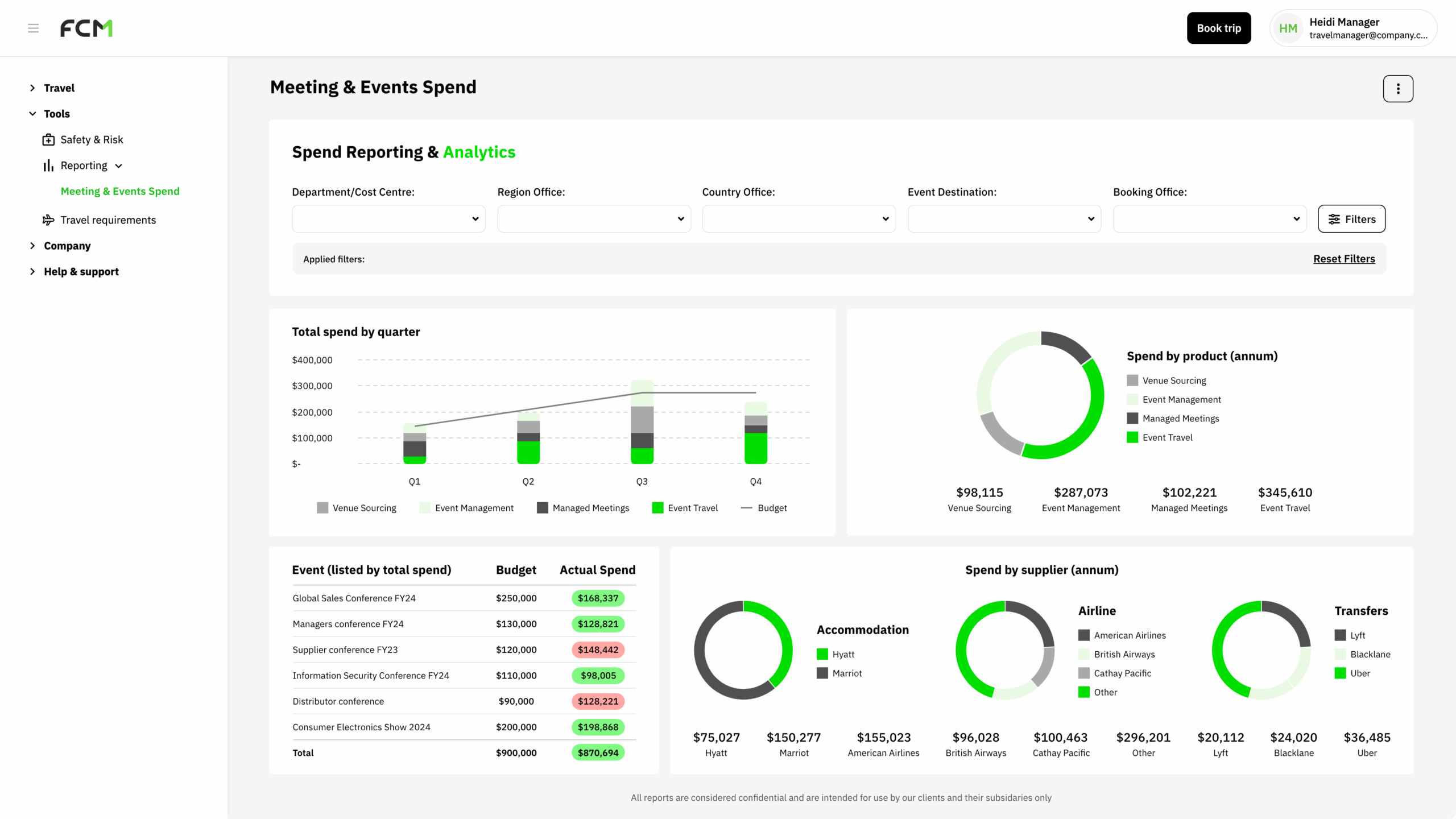The width and height of the screenshot is (1456, 819).
Task: Expand the Travel section
Action: 32,88
